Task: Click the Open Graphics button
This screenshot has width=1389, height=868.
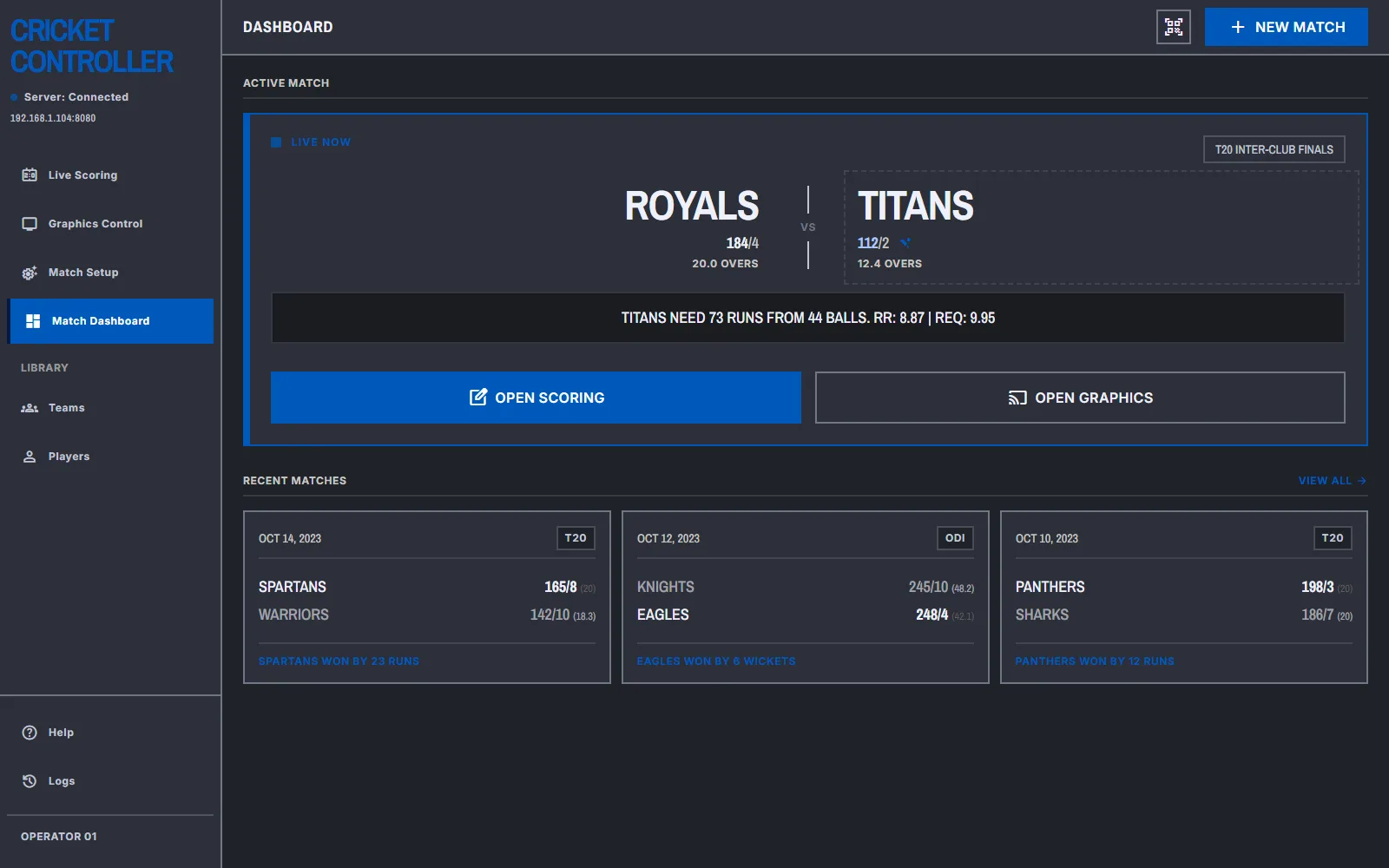Action: coord(1080,398)
